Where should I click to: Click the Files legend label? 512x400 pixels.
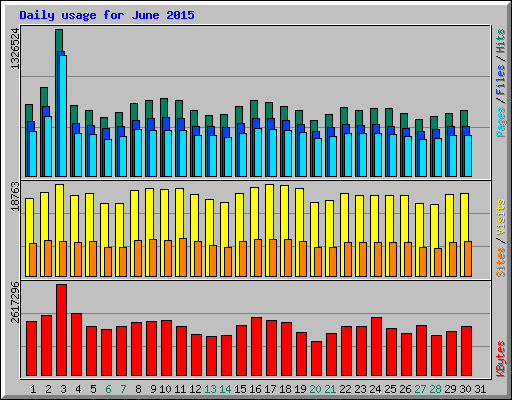(501, 80)
